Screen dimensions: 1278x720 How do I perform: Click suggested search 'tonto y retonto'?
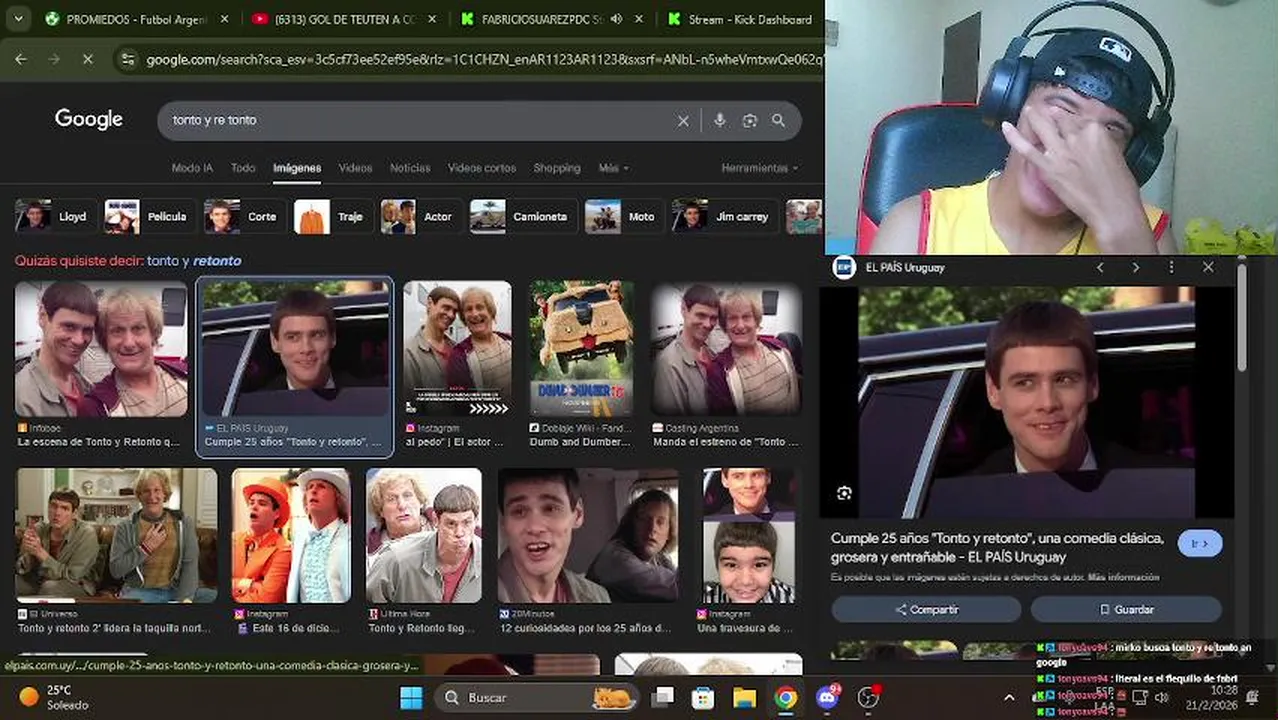[x=194, y=261]
